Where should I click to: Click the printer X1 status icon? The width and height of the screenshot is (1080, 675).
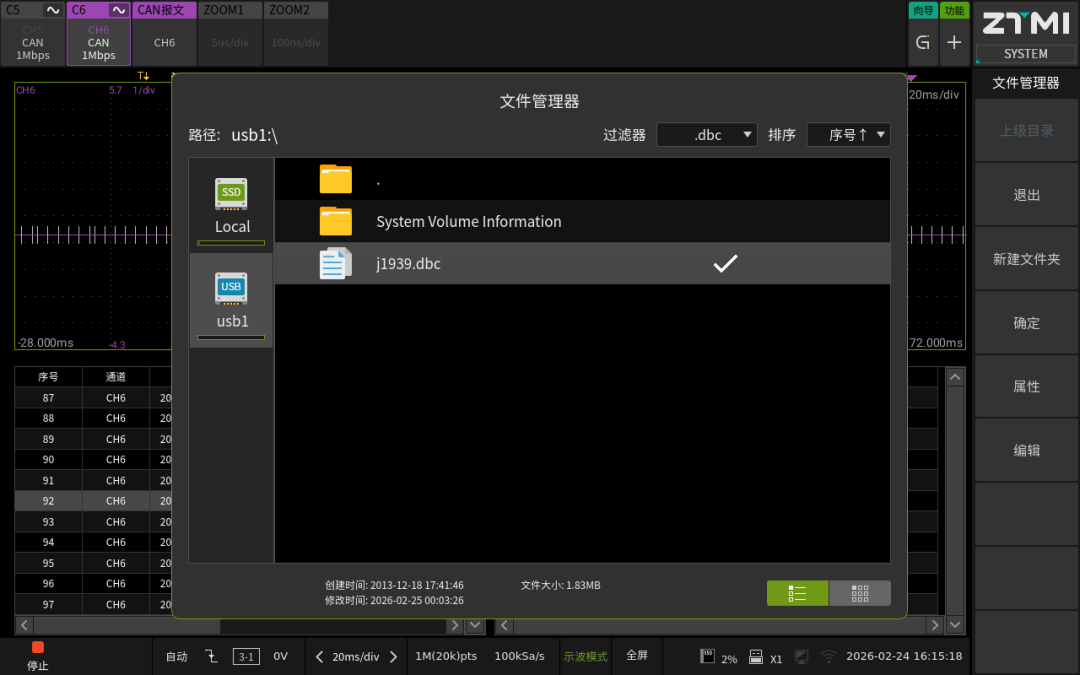(x=763, y=656)
